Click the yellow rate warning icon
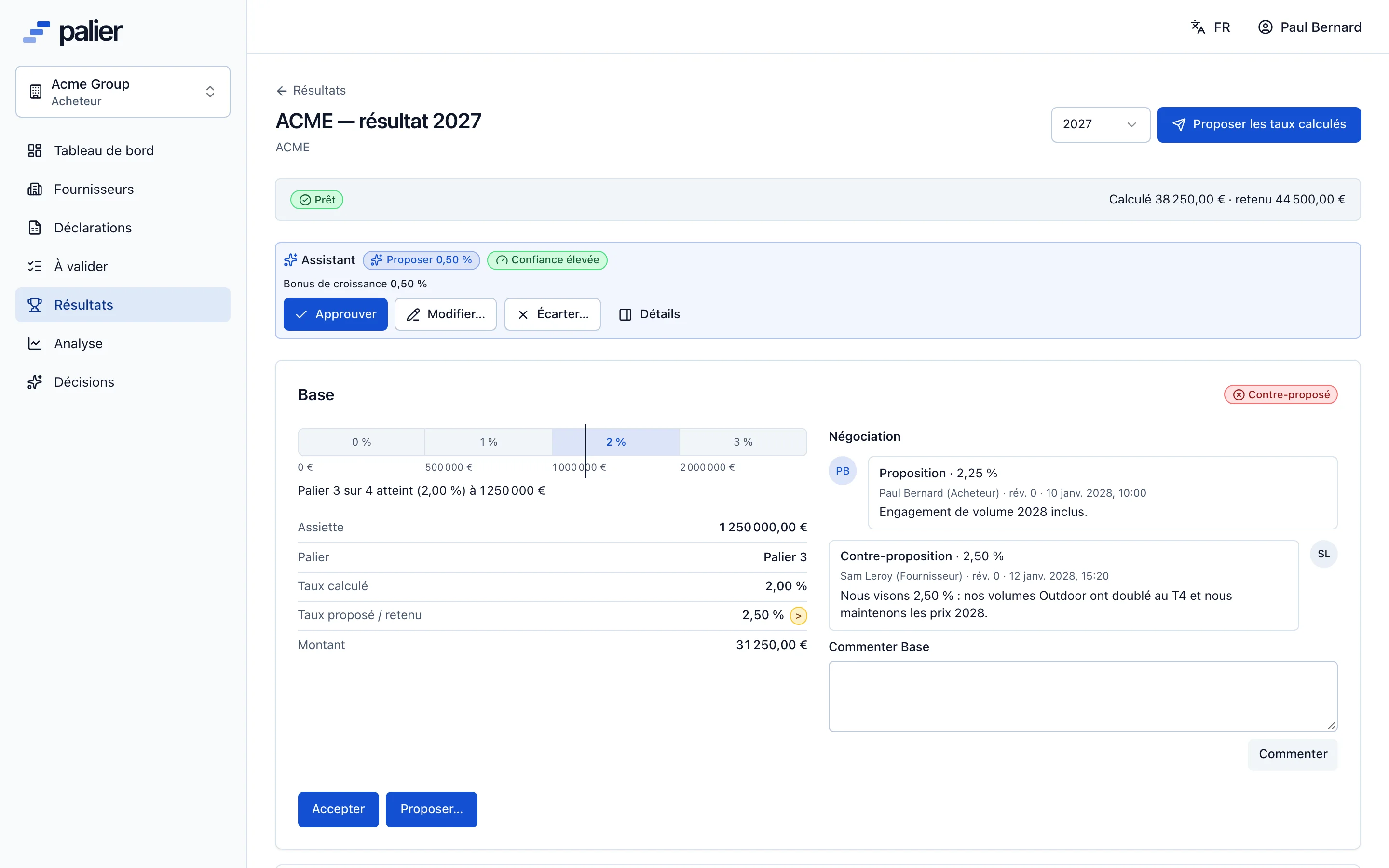The image size is (1389, 868). click(x=798, y=615)
